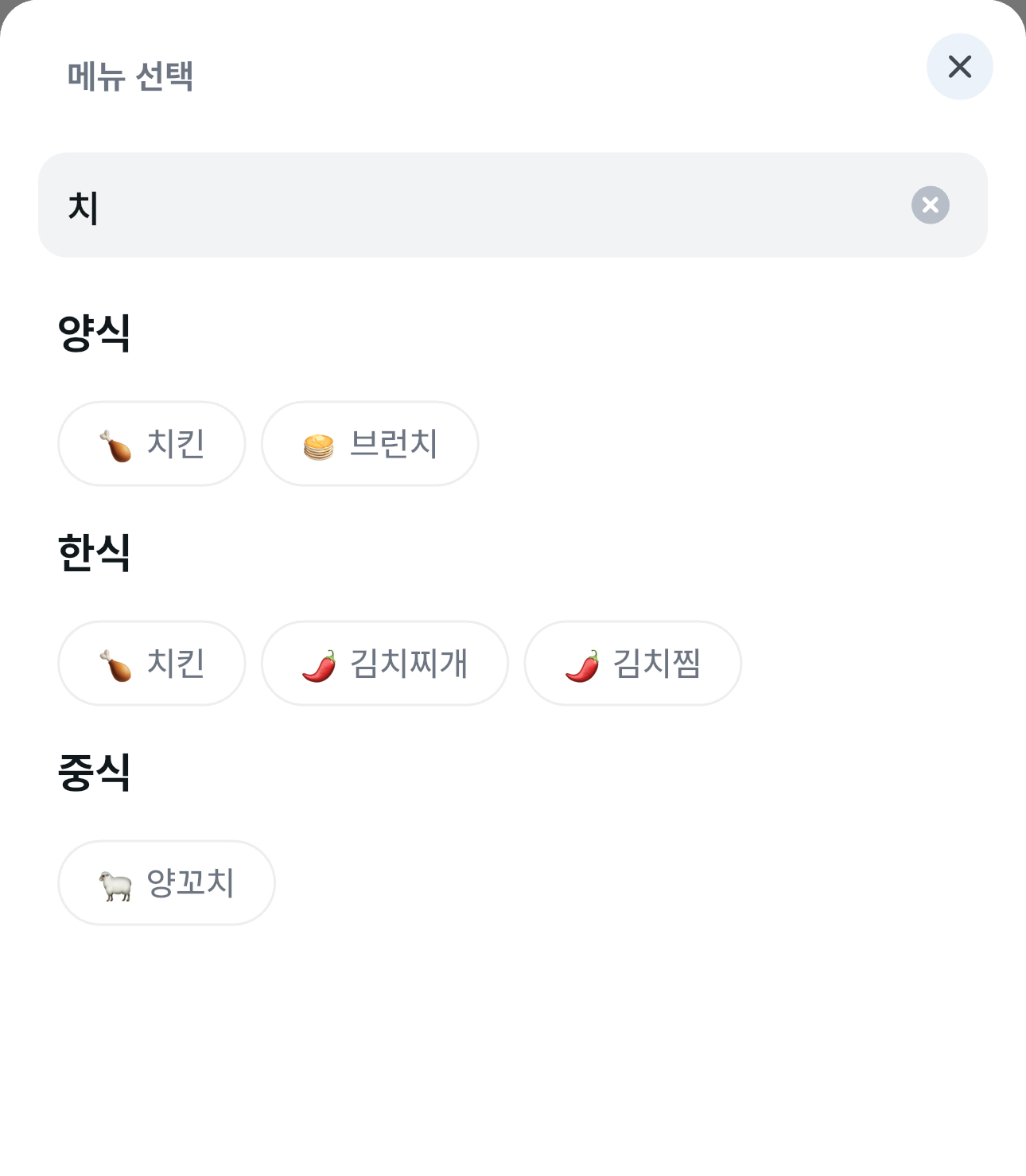Viewport: 1026px width, 1176px height.
Task: Click the 메뉴 선택 title text
Action: coord(130,76)
